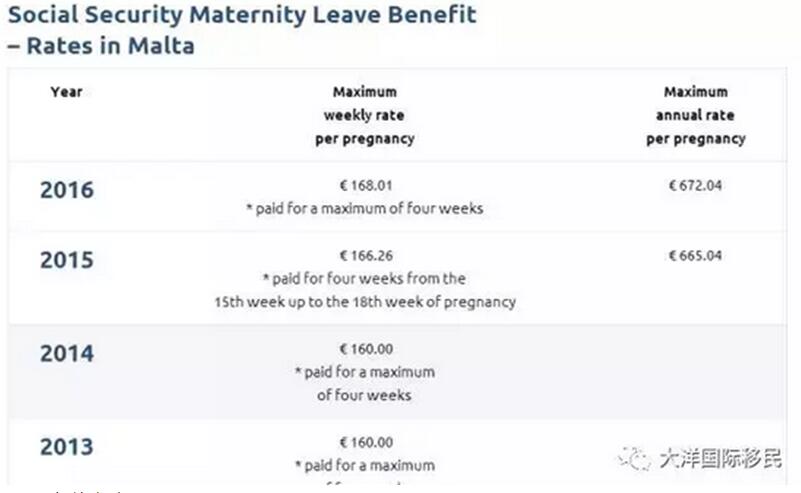
Task: Select the Year column header
Action: [x=66, y=92]
